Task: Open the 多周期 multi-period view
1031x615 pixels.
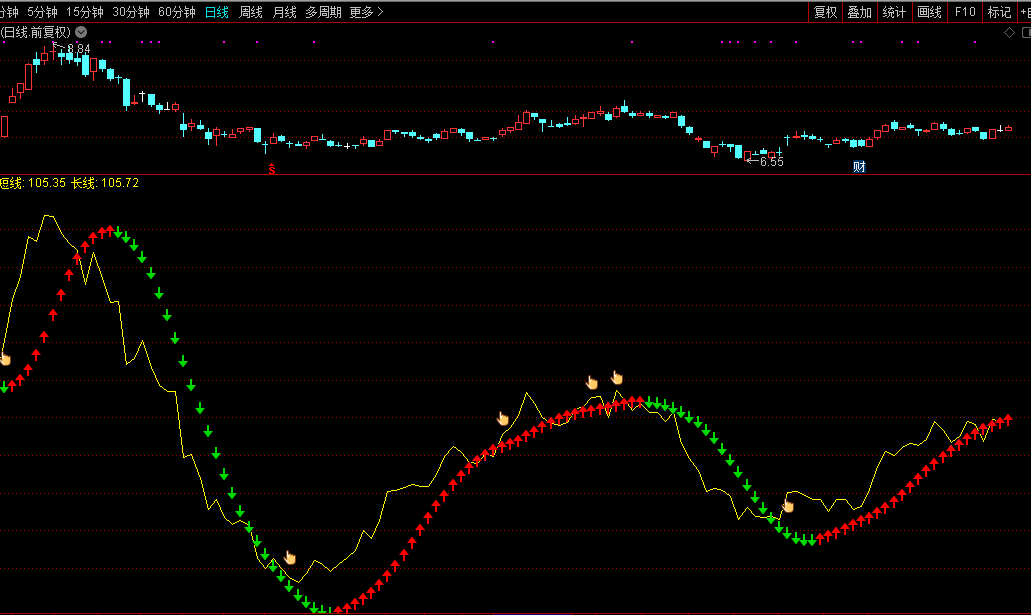Action: click(322, 12)
